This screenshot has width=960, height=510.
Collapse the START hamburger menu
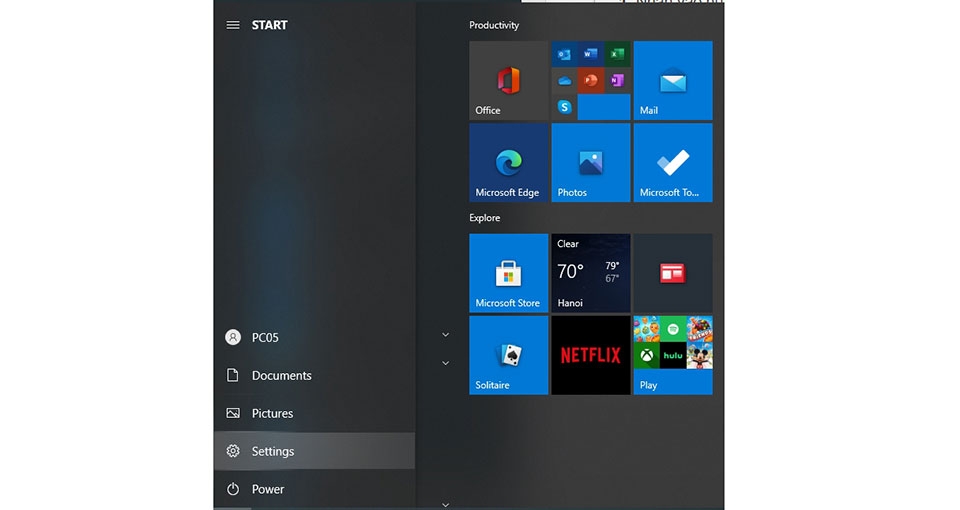tap(233, 25)
